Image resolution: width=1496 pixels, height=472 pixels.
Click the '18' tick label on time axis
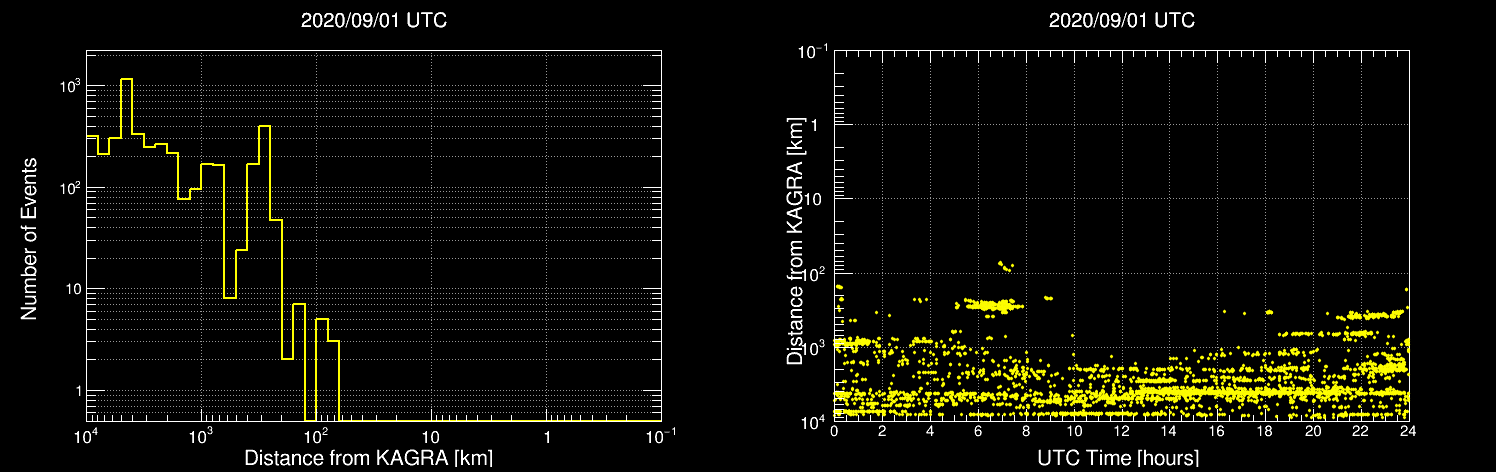(x=1265, y=430)
